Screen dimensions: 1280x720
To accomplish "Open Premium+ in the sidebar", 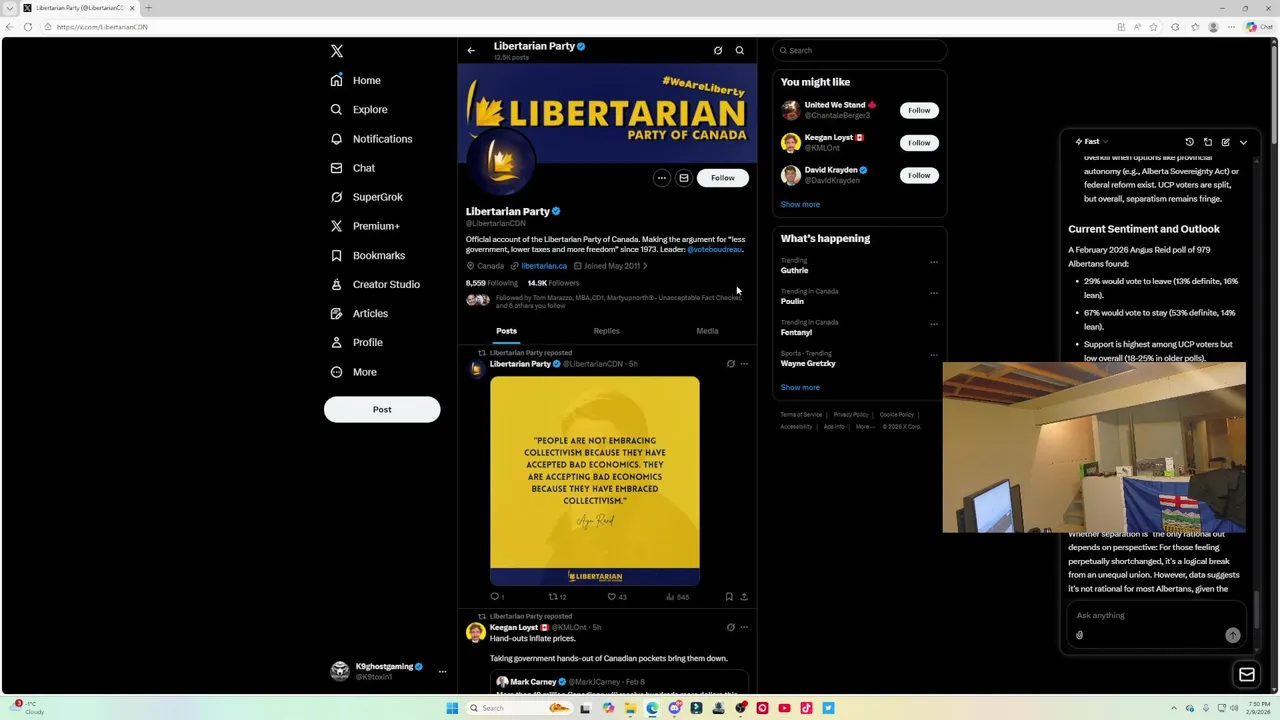I will [365, 226].
